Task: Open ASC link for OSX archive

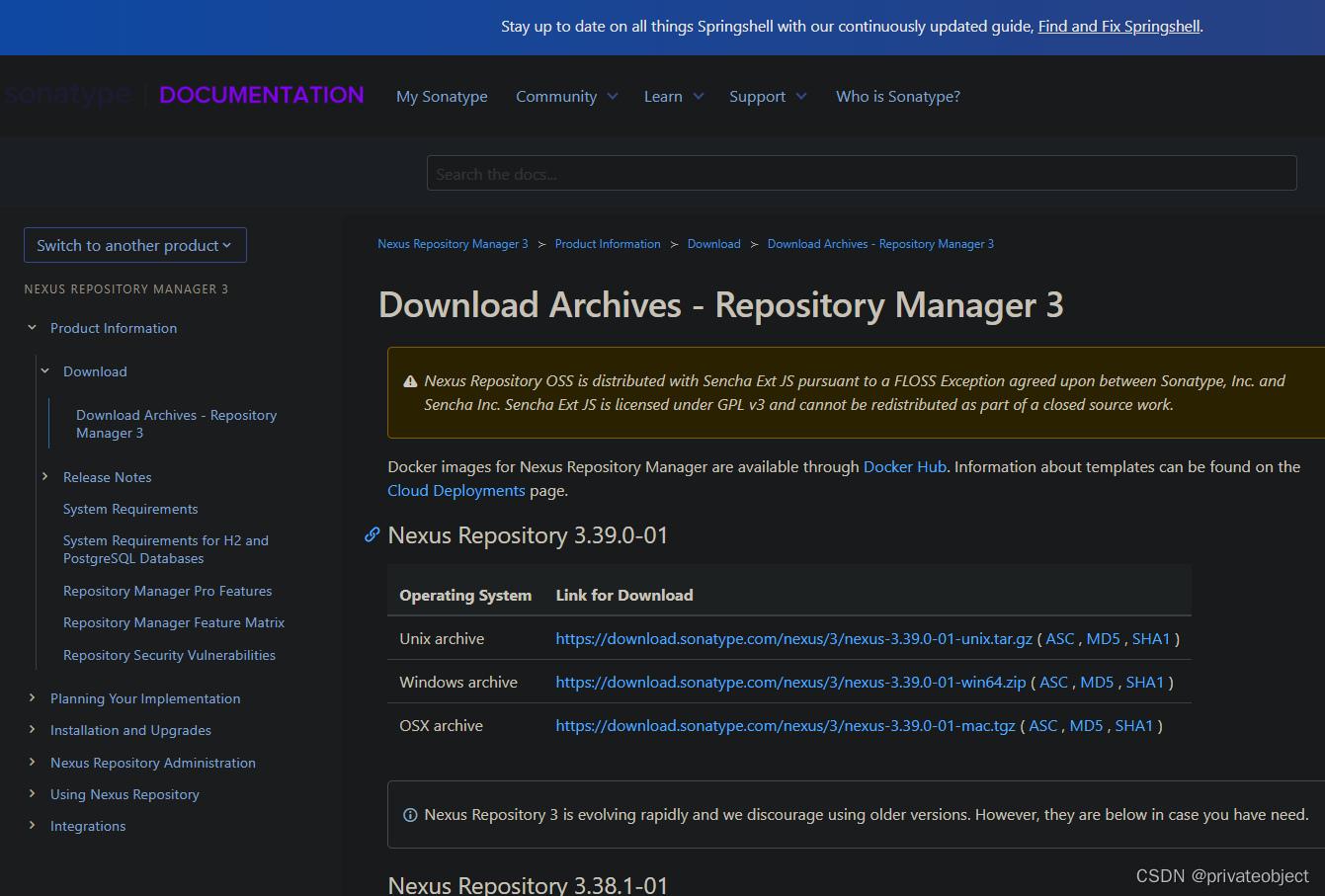Action: 1043,726
